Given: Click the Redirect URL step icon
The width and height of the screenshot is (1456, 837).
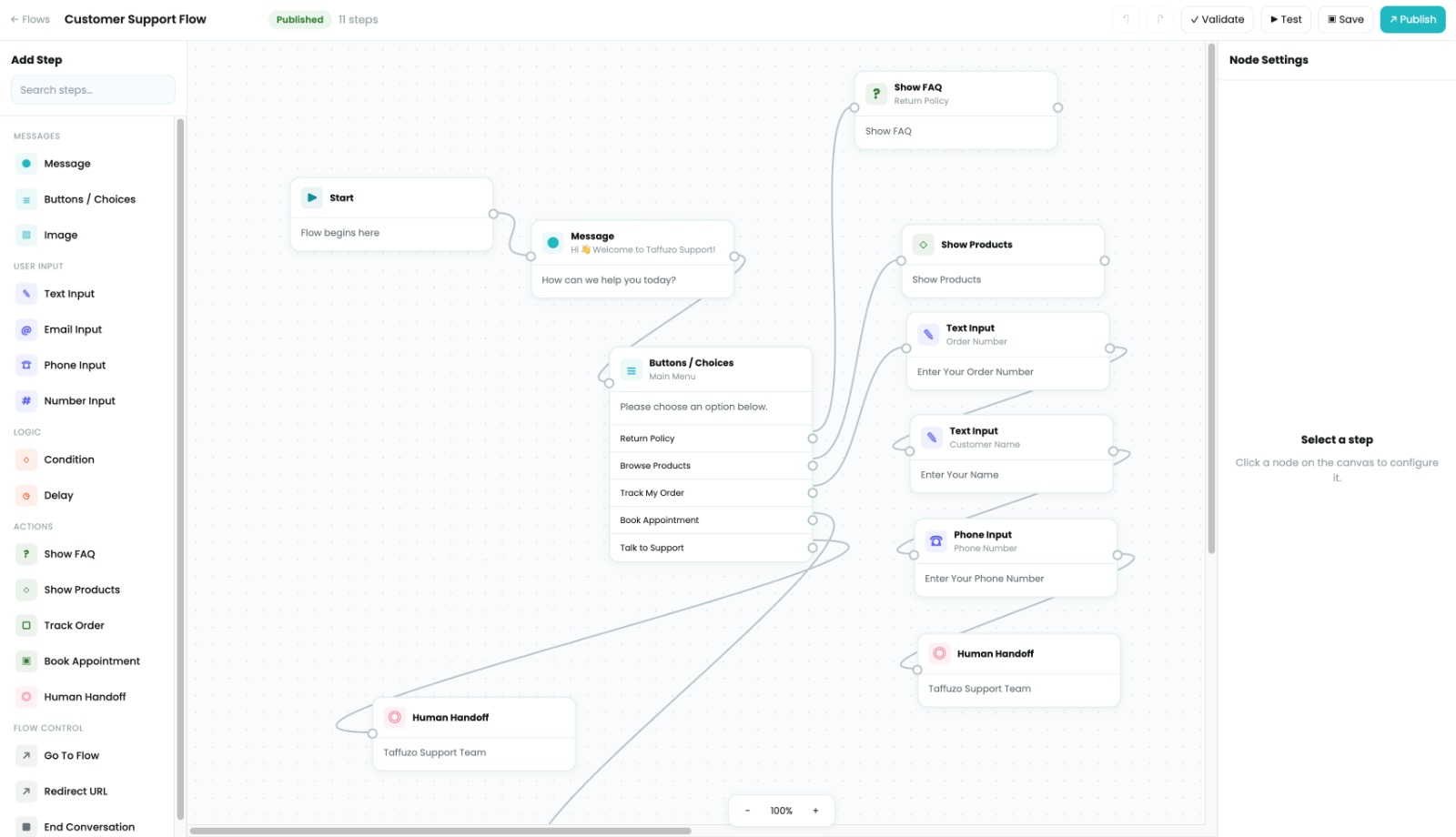Looking at the screenshot, I should [x=26, y=792].
